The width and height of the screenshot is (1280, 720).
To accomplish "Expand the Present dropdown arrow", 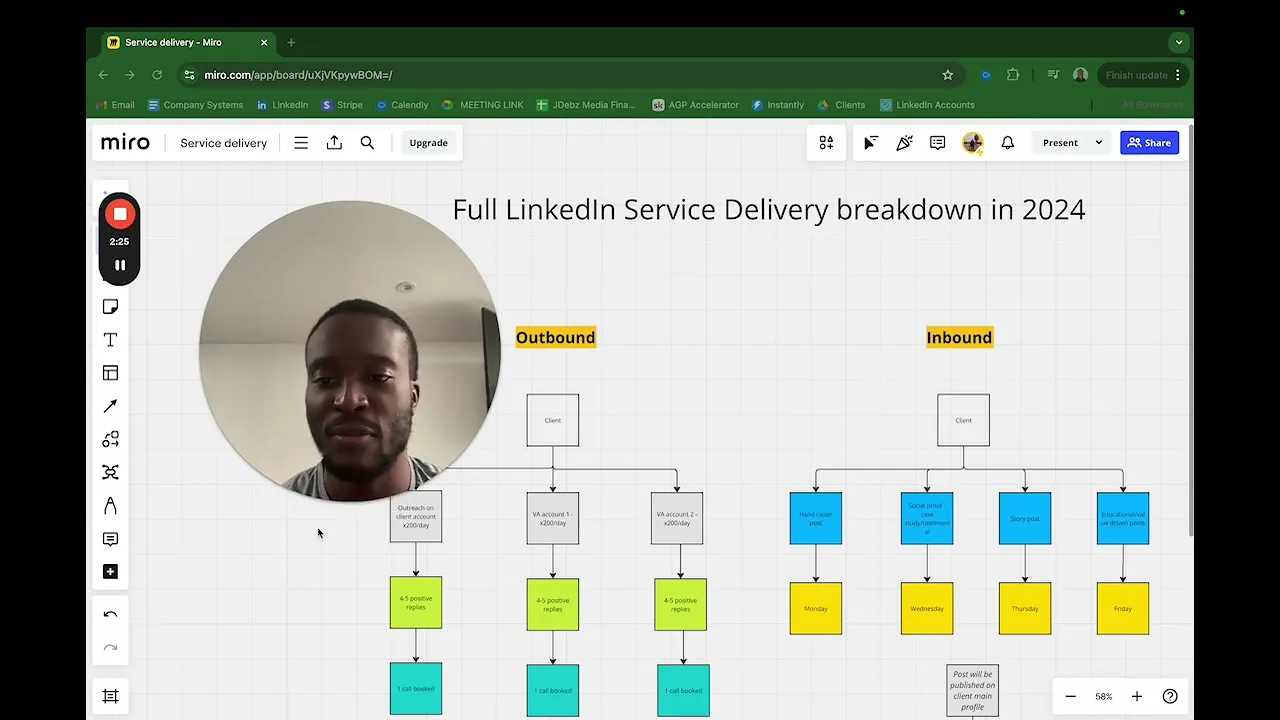I will tap(1098, 143).
